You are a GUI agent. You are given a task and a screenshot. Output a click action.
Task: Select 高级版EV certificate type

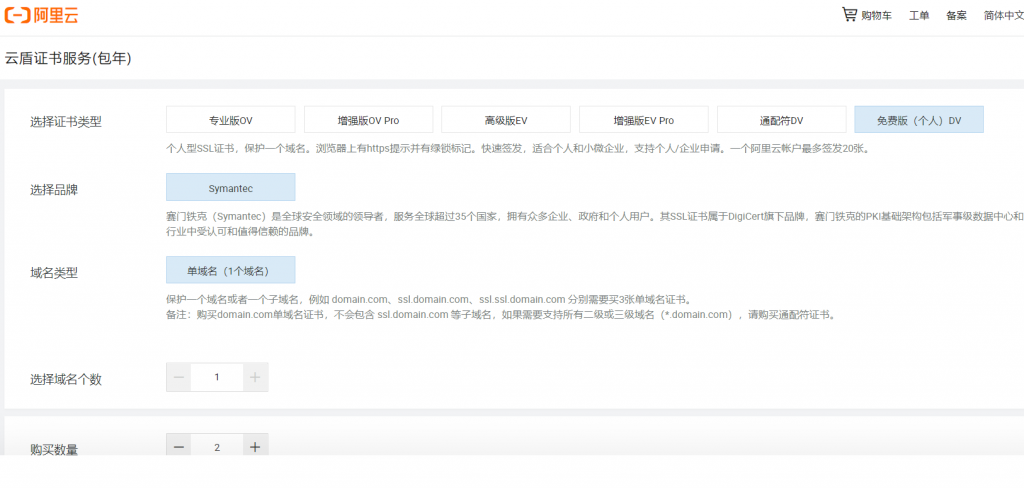coord(506,120)
